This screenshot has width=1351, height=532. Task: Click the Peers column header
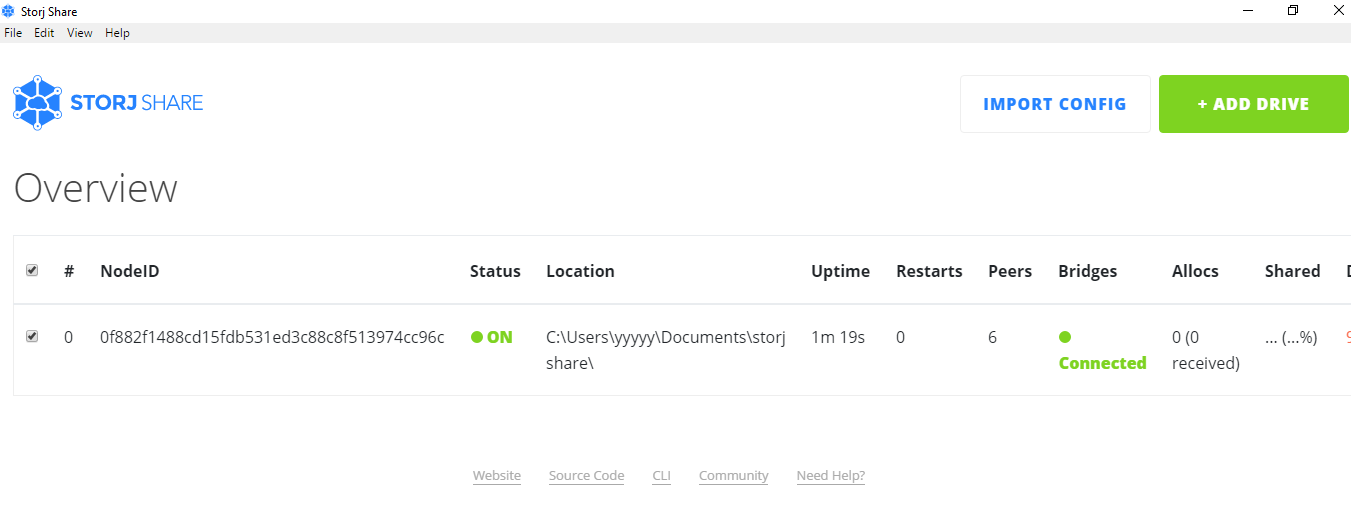(1010, 271)
